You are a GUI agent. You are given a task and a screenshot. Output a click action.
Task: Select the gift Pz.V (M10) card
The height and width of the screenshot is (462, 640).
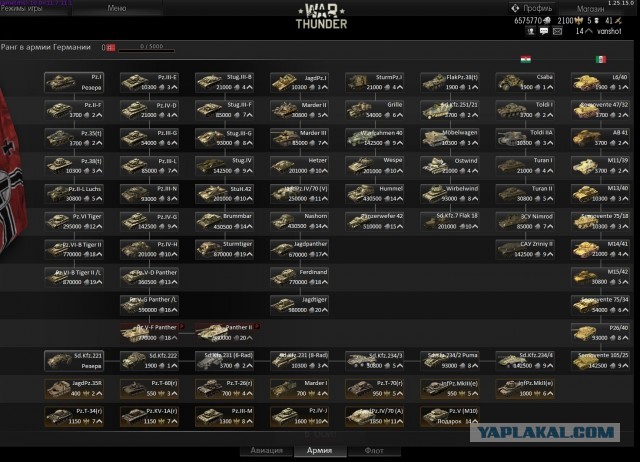[x=449, y=416]
